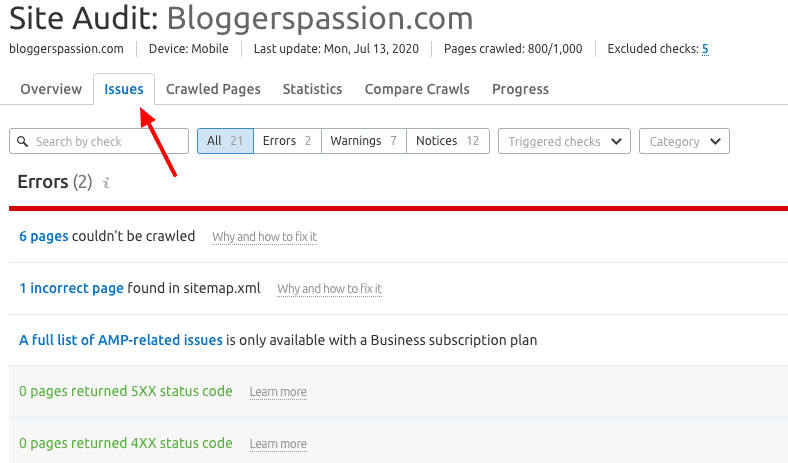
Task: Open A full list of AMP-related issues
Action: [x=121, y=340]
